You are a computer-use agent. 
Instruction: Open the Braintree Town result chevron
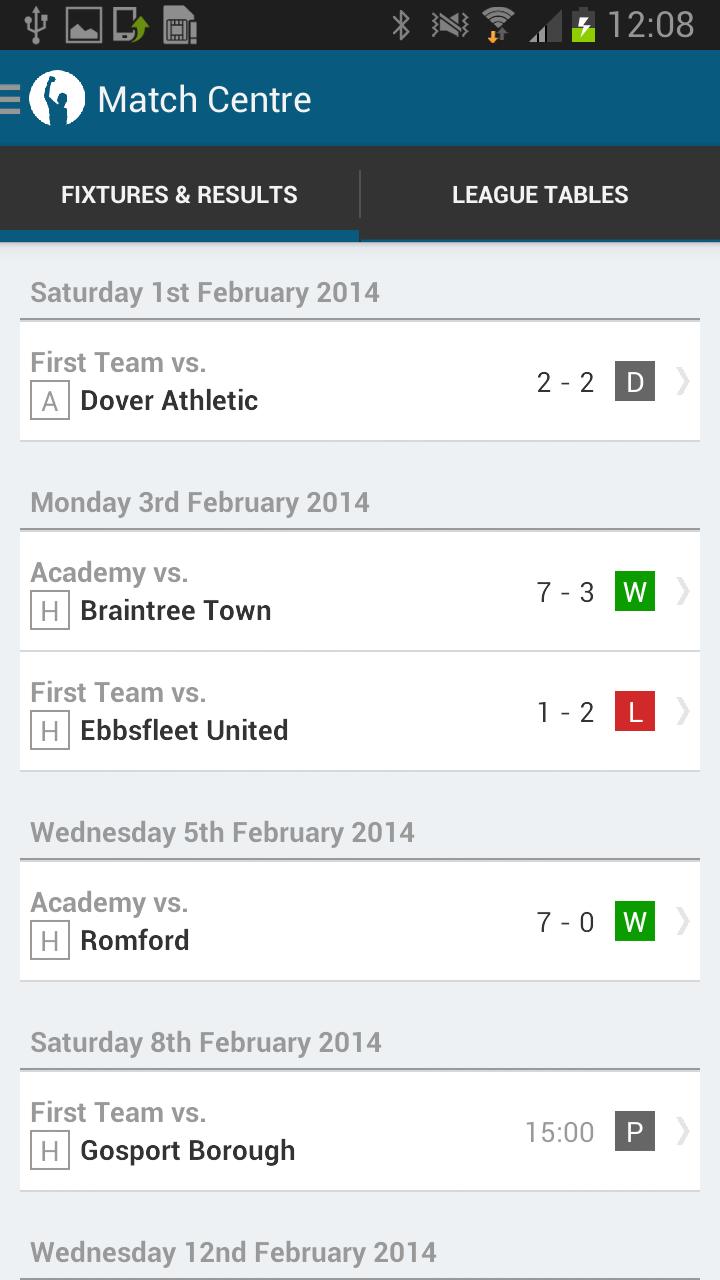point(684,591)
